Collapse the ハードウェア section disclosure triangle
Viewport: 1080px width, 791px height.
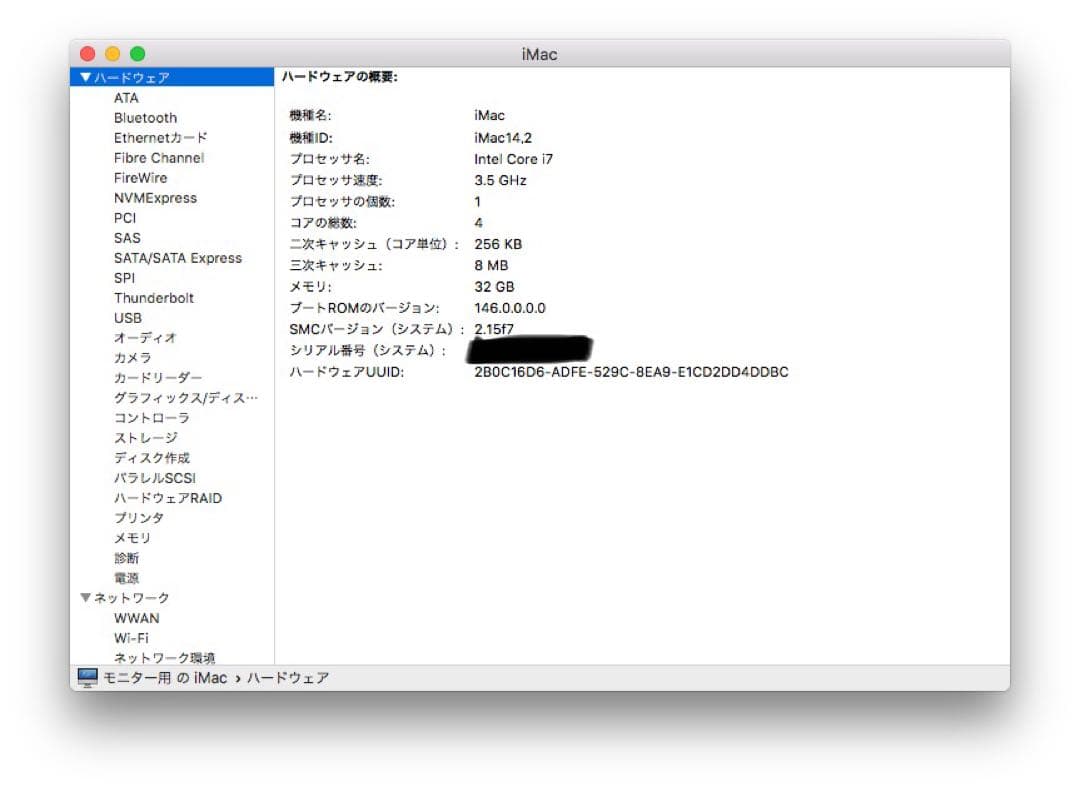coord(86,77)
